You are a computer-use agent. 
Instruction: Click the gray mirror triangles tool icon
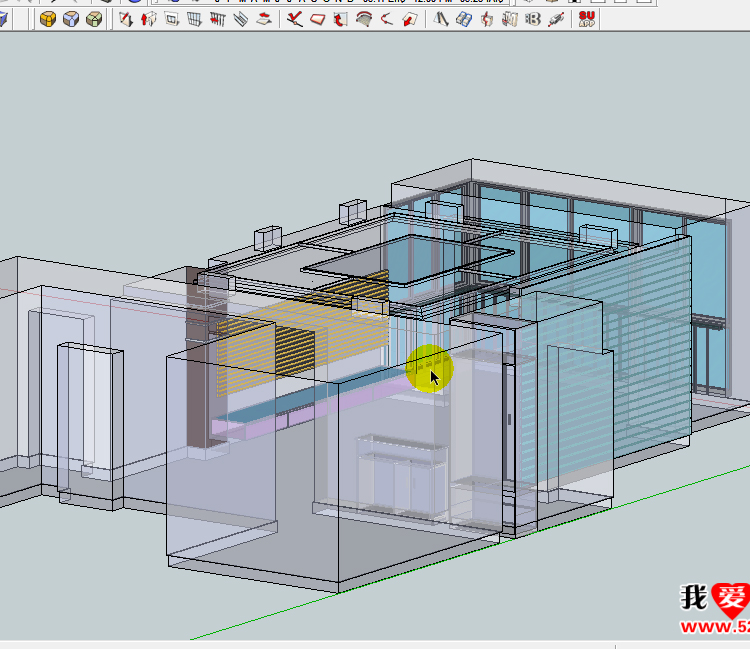click(x=441, y=20)
